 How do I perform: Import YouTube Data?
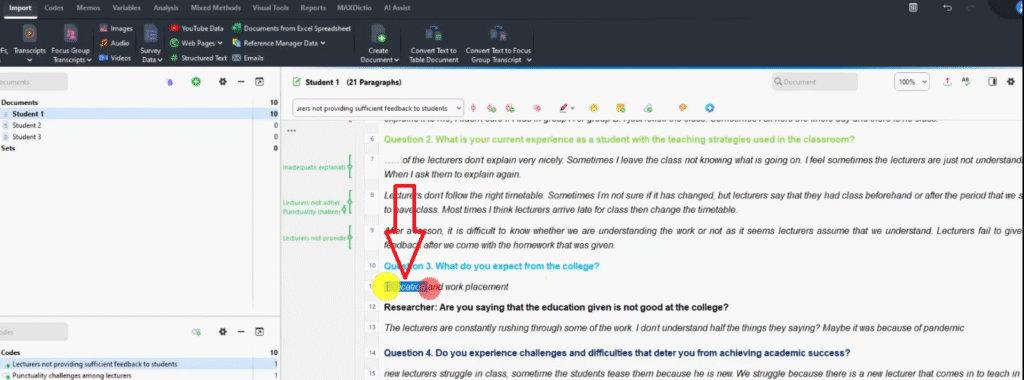tap(197, 29)
